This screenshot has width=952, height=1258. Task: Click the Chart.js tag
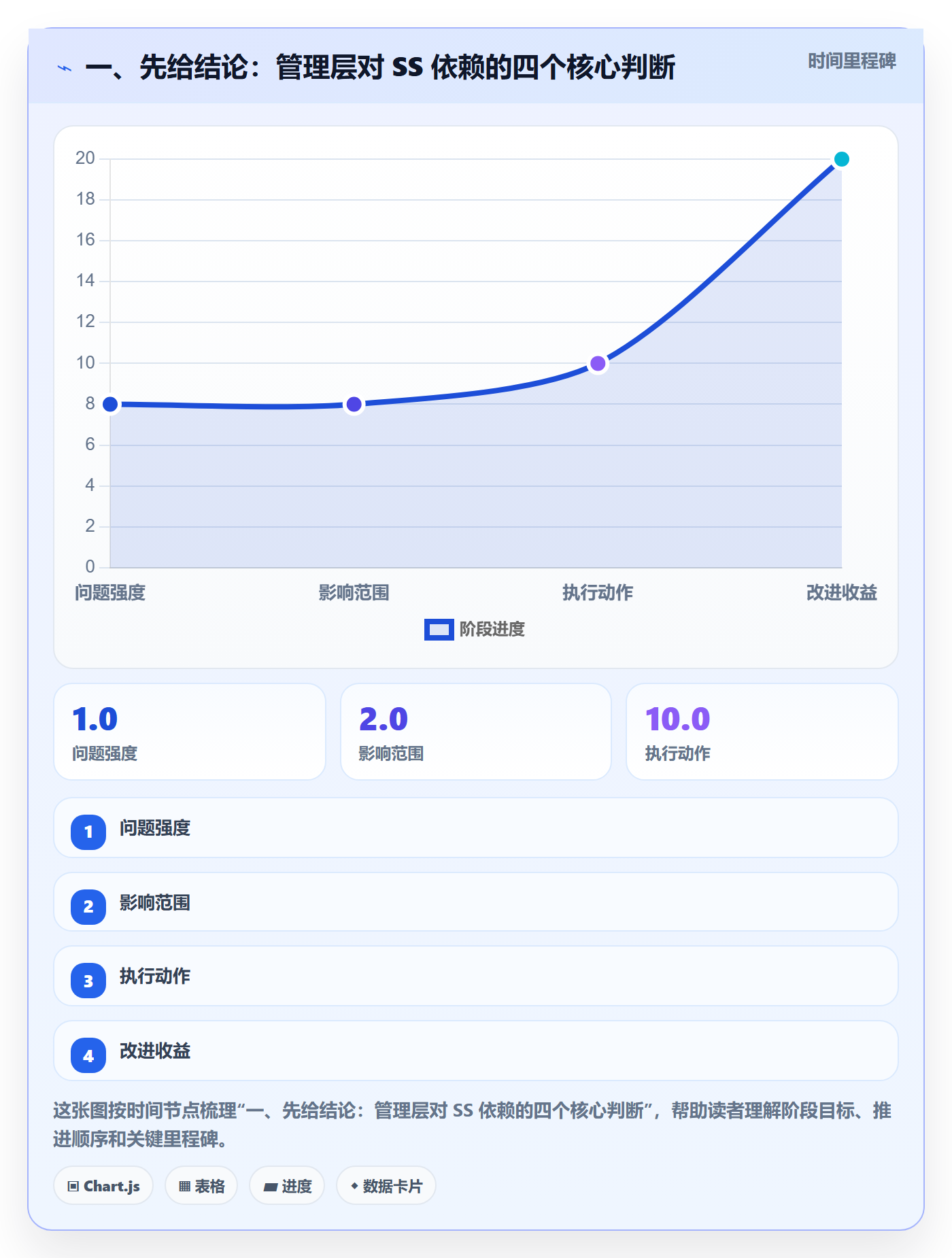coord(103,1186)
